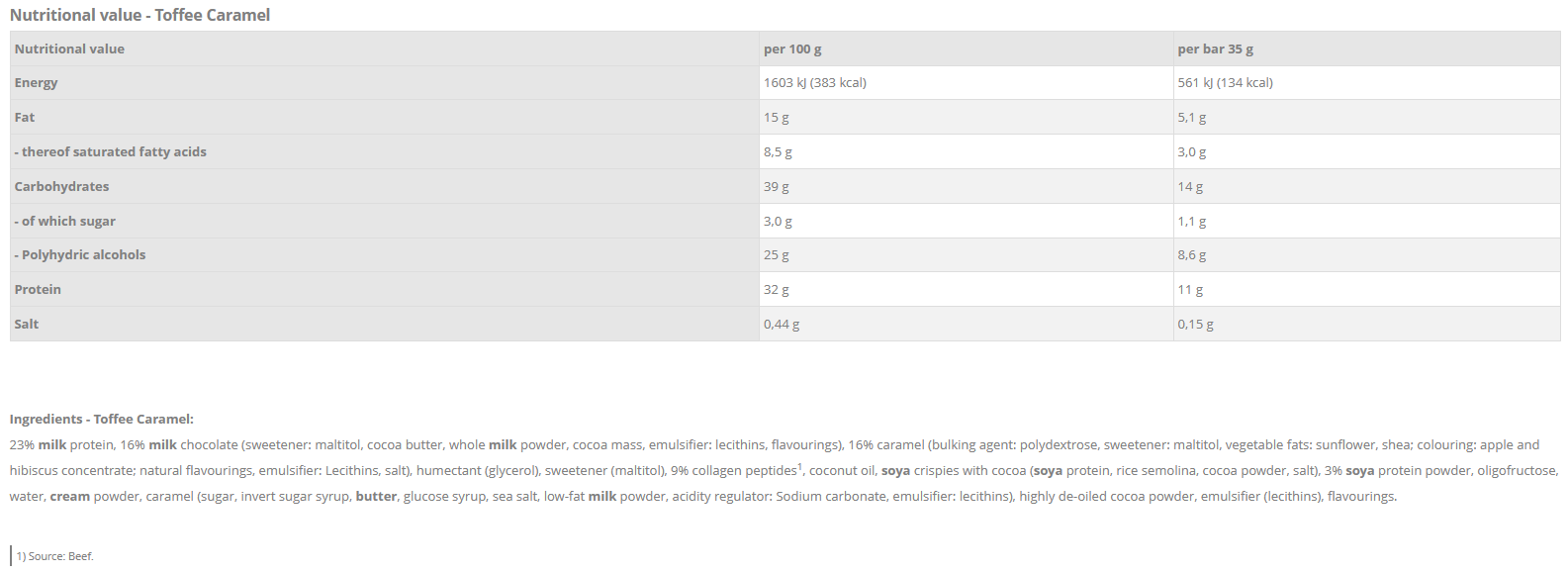The width and height of the screenshot is (1568, 574).
Task: Click the '- Polyhydric alcohols' row label
Action: pyautogui.click(x=80, y=255)
